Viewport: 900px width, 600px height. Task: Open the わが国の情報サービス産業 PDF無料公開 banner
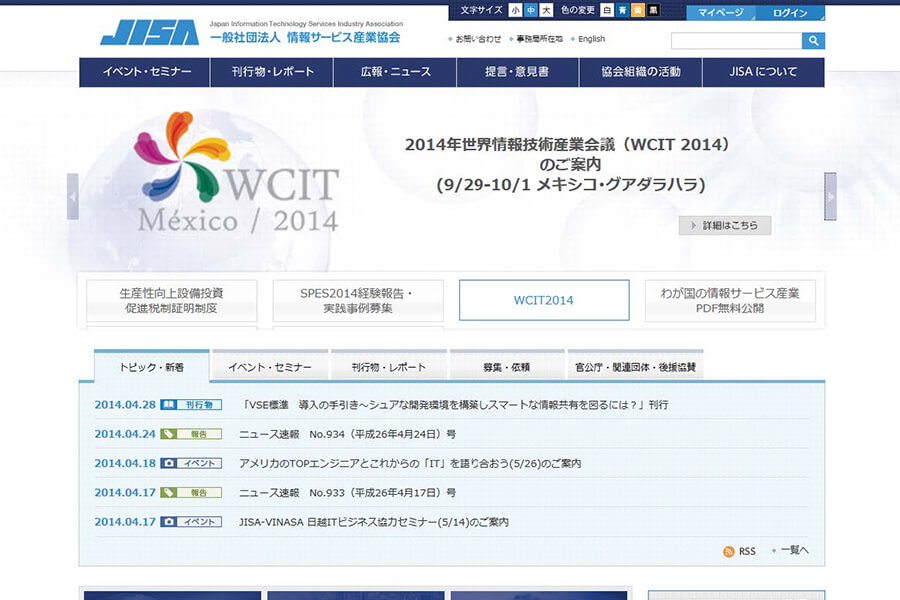(730, 300)
